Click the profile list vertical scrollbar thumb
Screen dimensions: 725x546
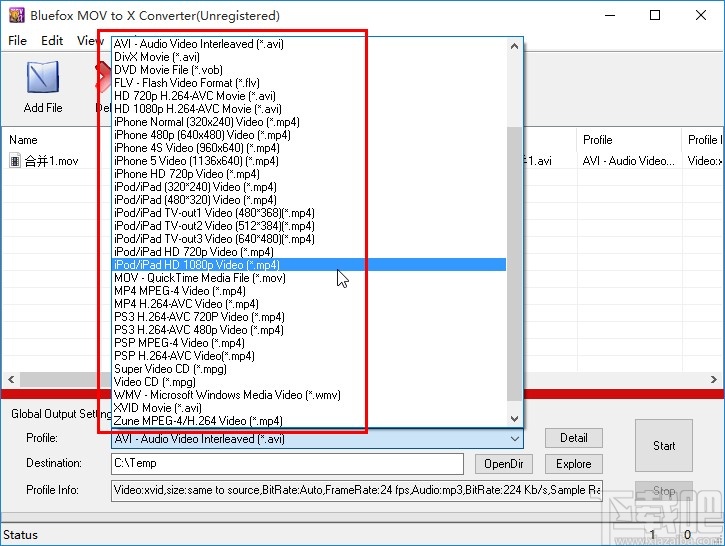[514, 264]
